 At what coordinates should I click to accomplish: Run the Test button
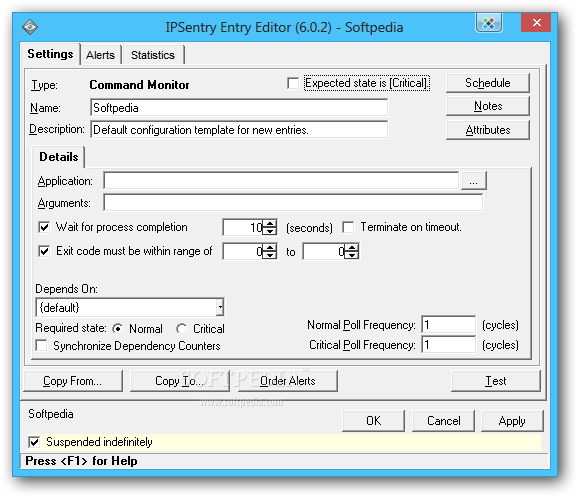(x=496, y=381)
